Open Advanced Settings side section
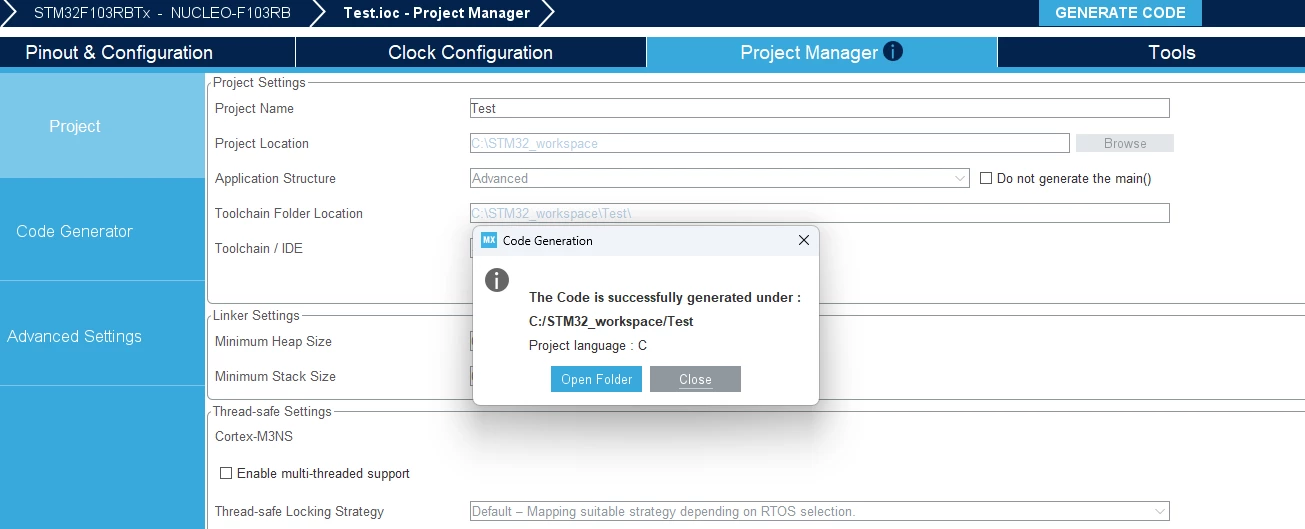Viewport: 1305px width, 529px height. point(75,336)
